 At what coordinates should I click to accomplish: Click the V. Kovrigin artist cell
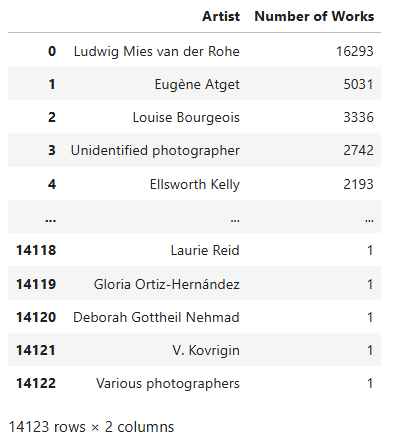[206, 350]
